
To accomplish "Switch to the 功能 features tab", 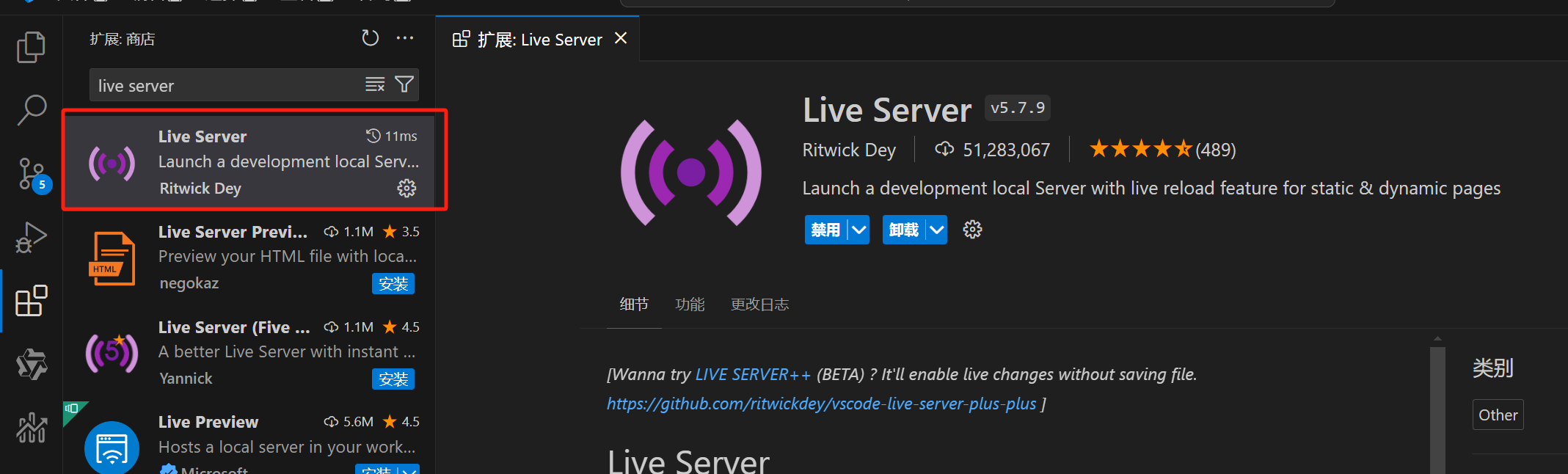I will (690, 305).
